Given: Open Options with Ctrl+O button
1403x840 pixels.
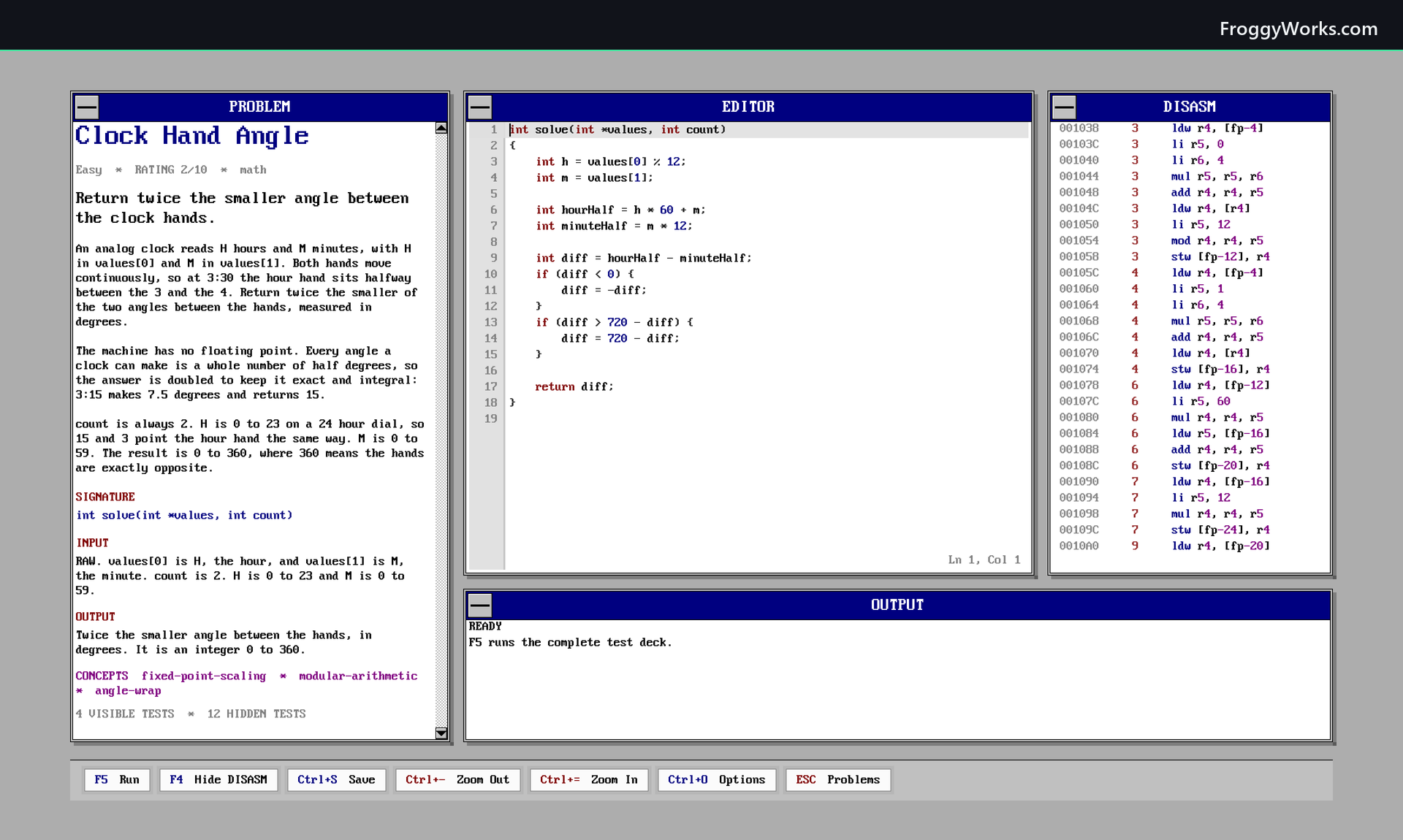Looking at the screenshot, I should (717, 780).
